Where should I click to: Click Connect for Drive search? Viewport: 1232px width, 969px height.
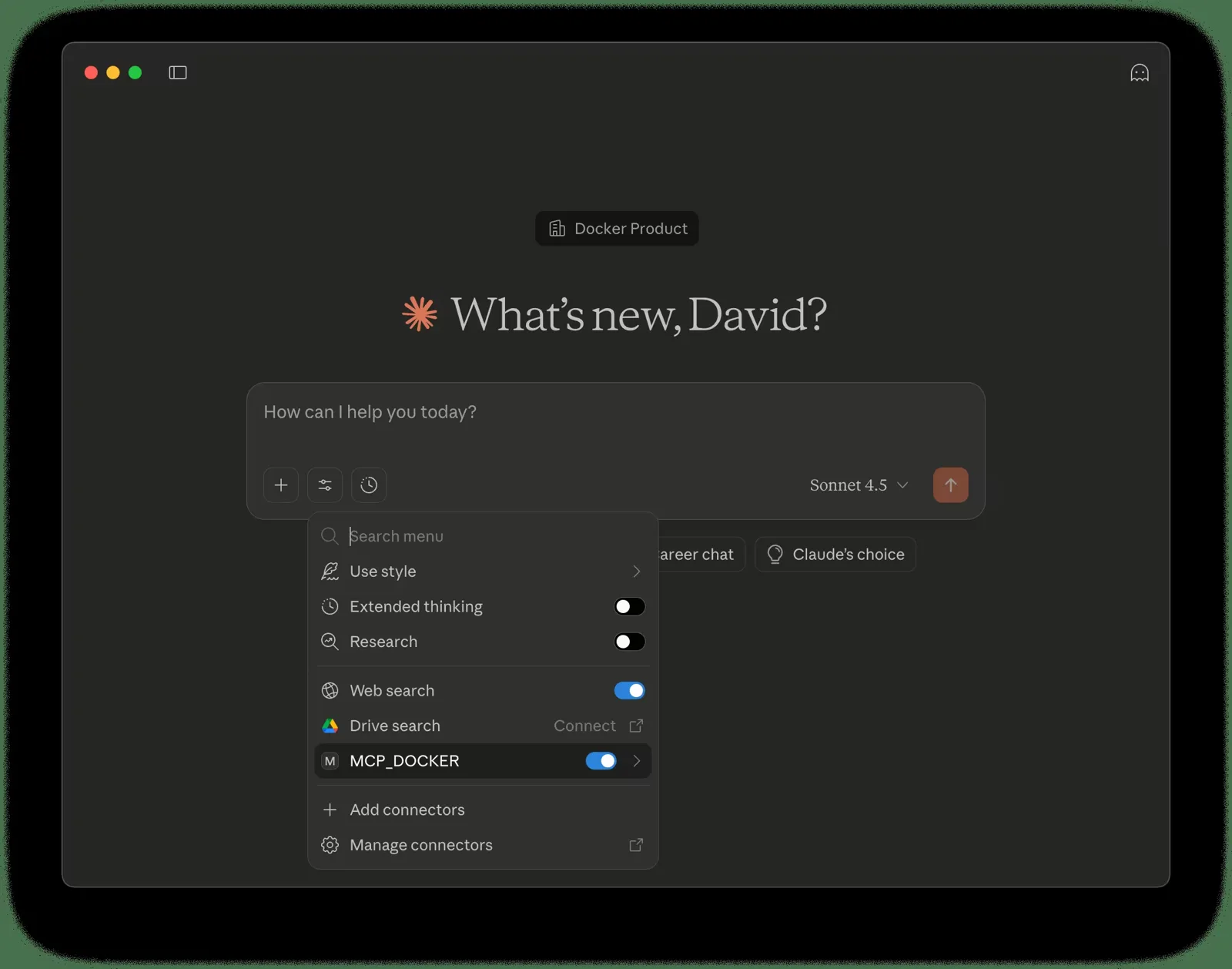pyautogui.click(x=584, y=726)
